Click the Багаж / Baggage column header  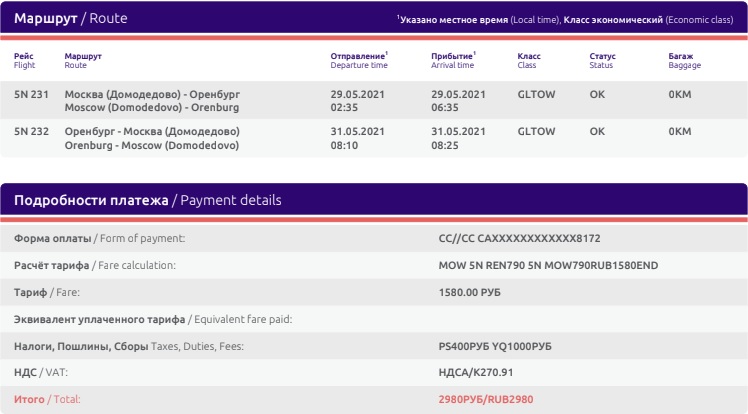pyautogui.click(x=685, y=61)
